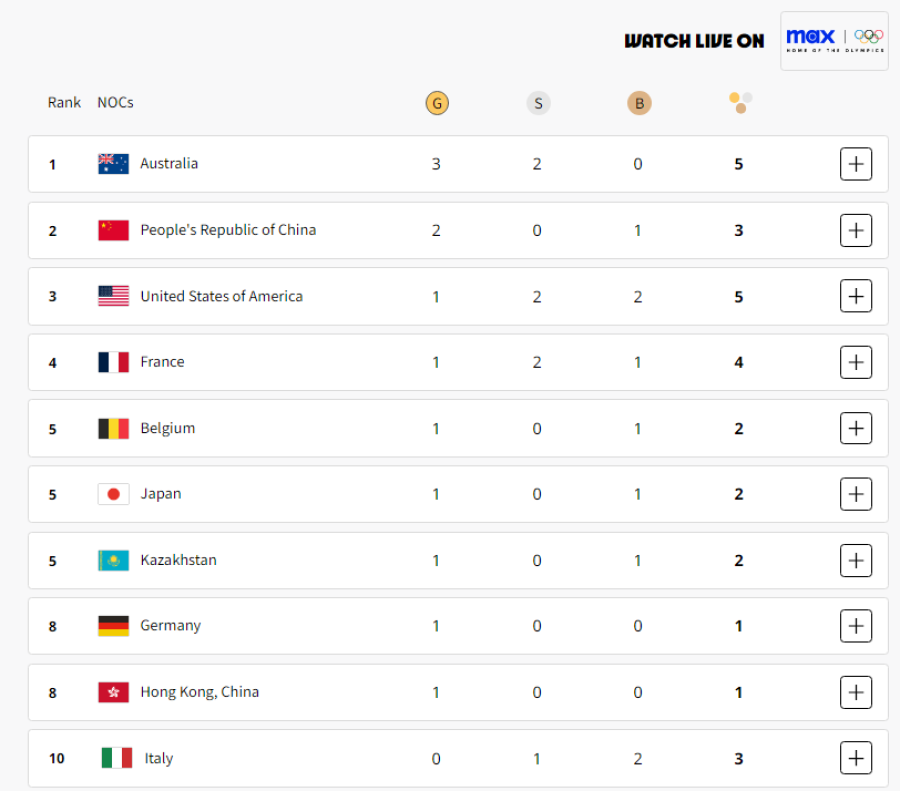900x791 pixels.
Task: Click the Bronze medal column icon
Action: point(639,103)
